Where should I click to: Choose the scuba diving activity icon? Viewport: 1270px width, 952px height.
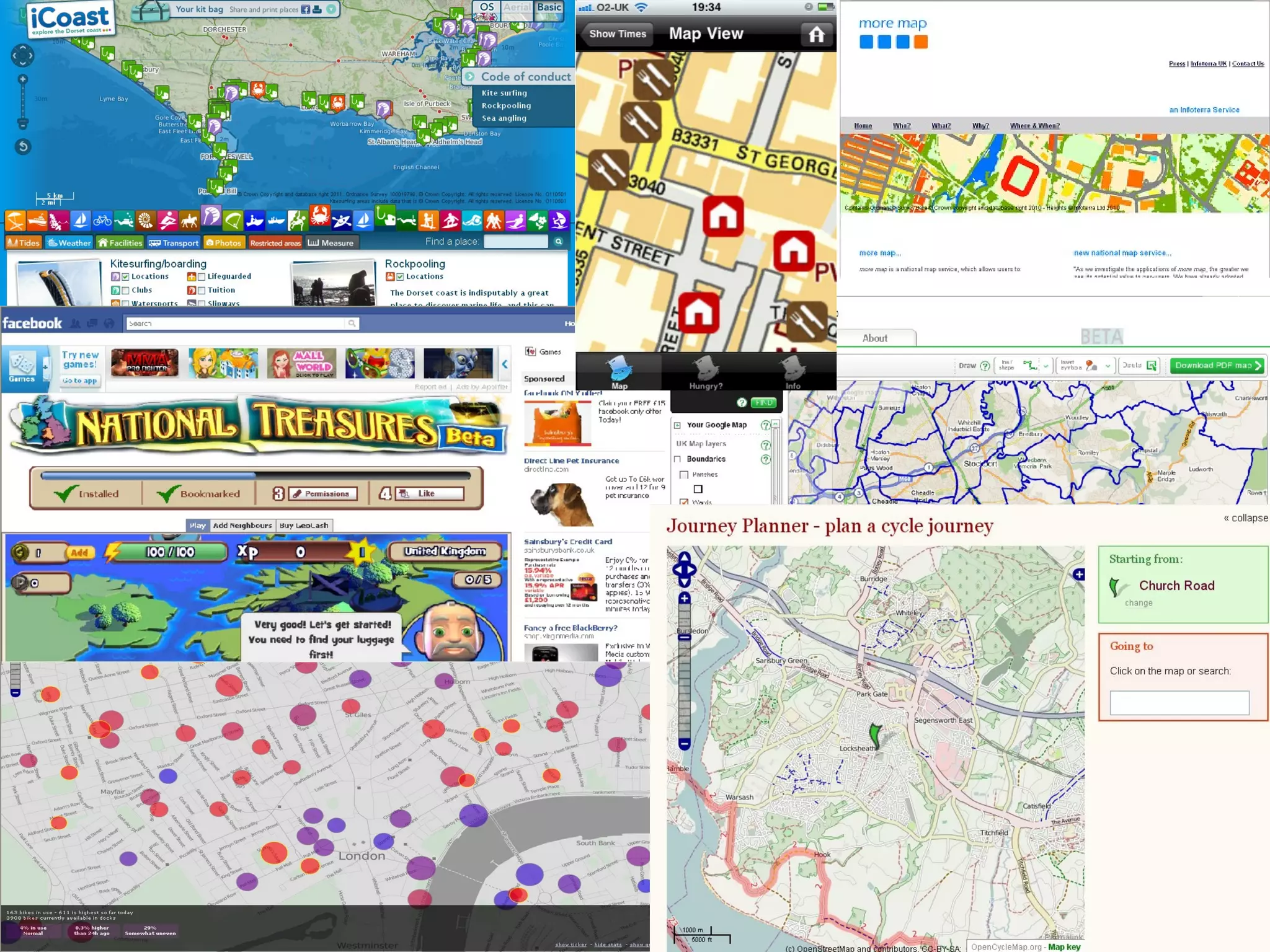[124, 220]
